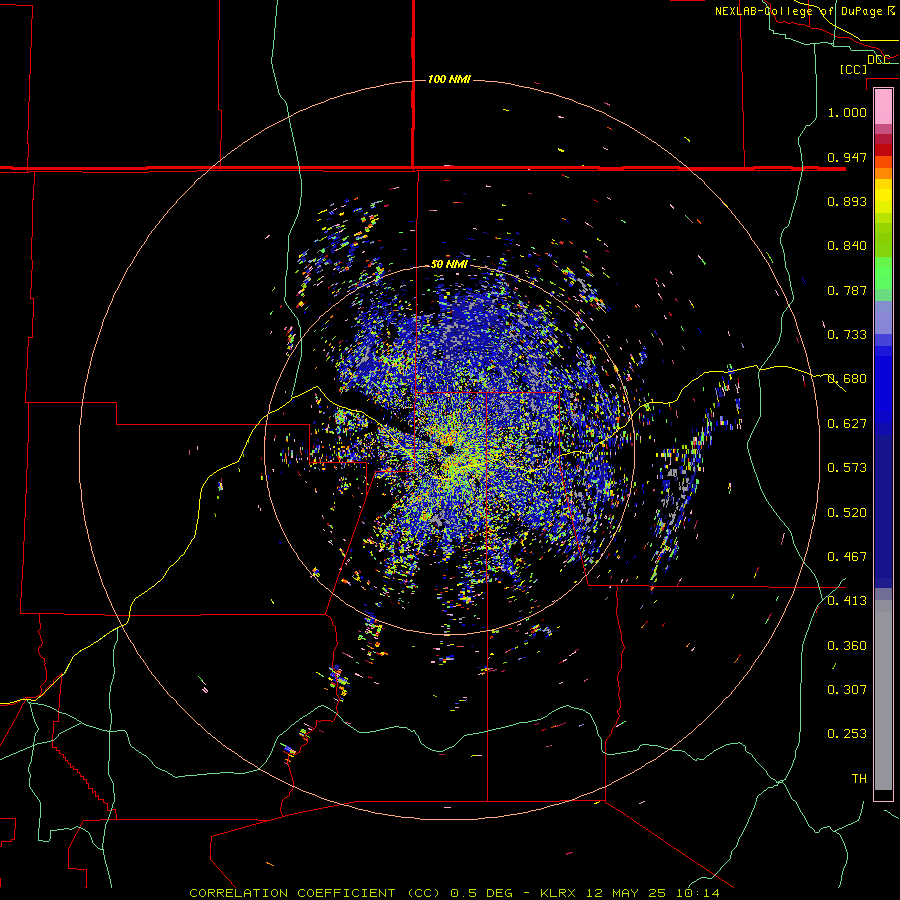This screenshot has width=900, height=900.
Task: Click the 0.413 legend value
Action: pos(847,601)
